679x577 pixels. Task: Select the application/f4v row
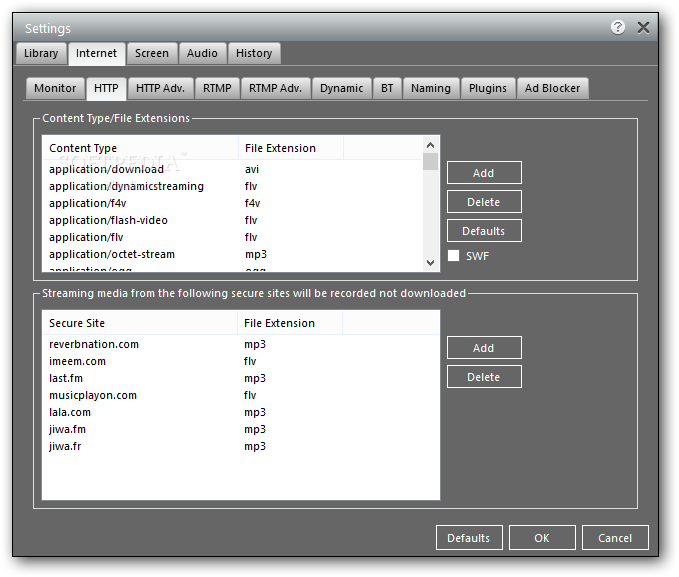[233, 203]
